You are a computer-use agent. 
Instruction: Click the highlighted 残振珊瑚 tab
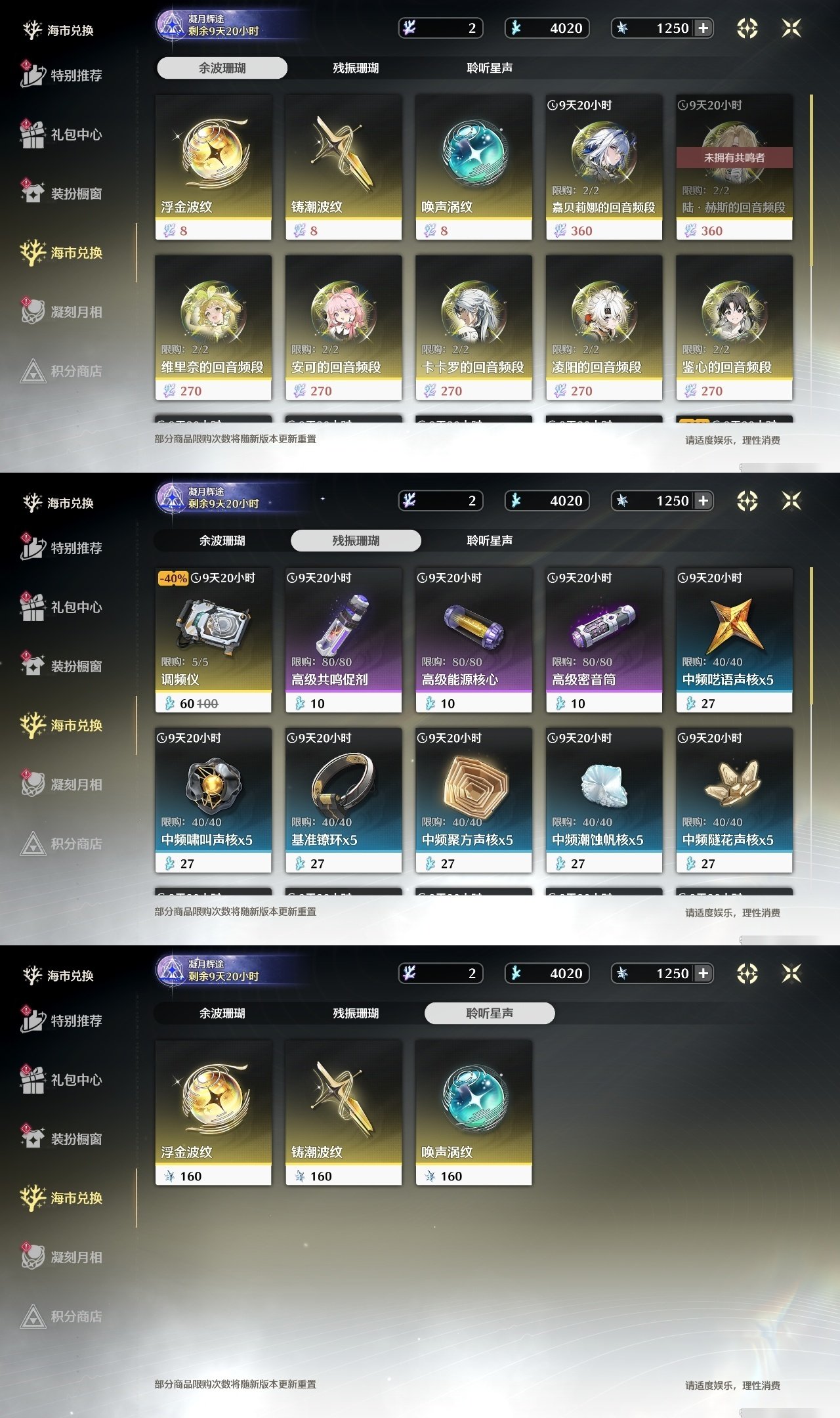point(356,540)
